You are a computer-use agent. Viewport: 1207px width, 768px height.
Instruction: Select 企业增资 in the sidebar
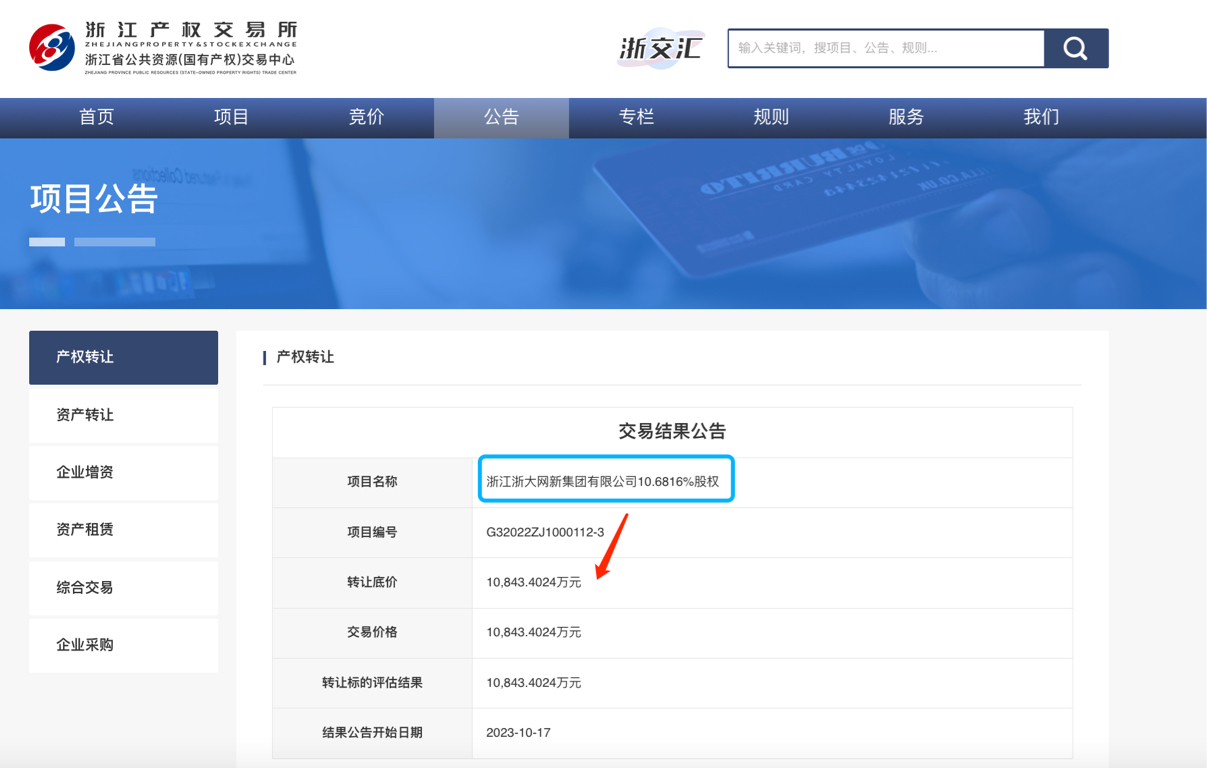123,472
